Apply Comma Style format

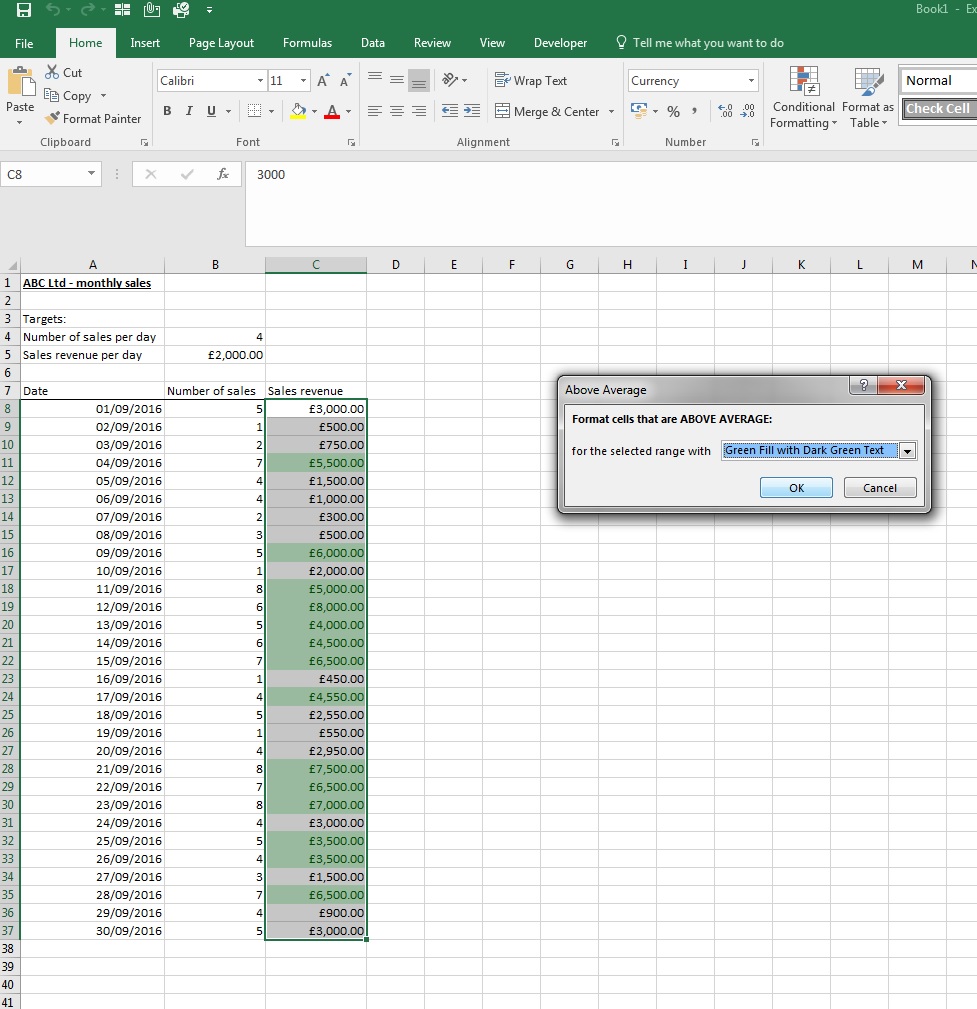tap(694, 111)
